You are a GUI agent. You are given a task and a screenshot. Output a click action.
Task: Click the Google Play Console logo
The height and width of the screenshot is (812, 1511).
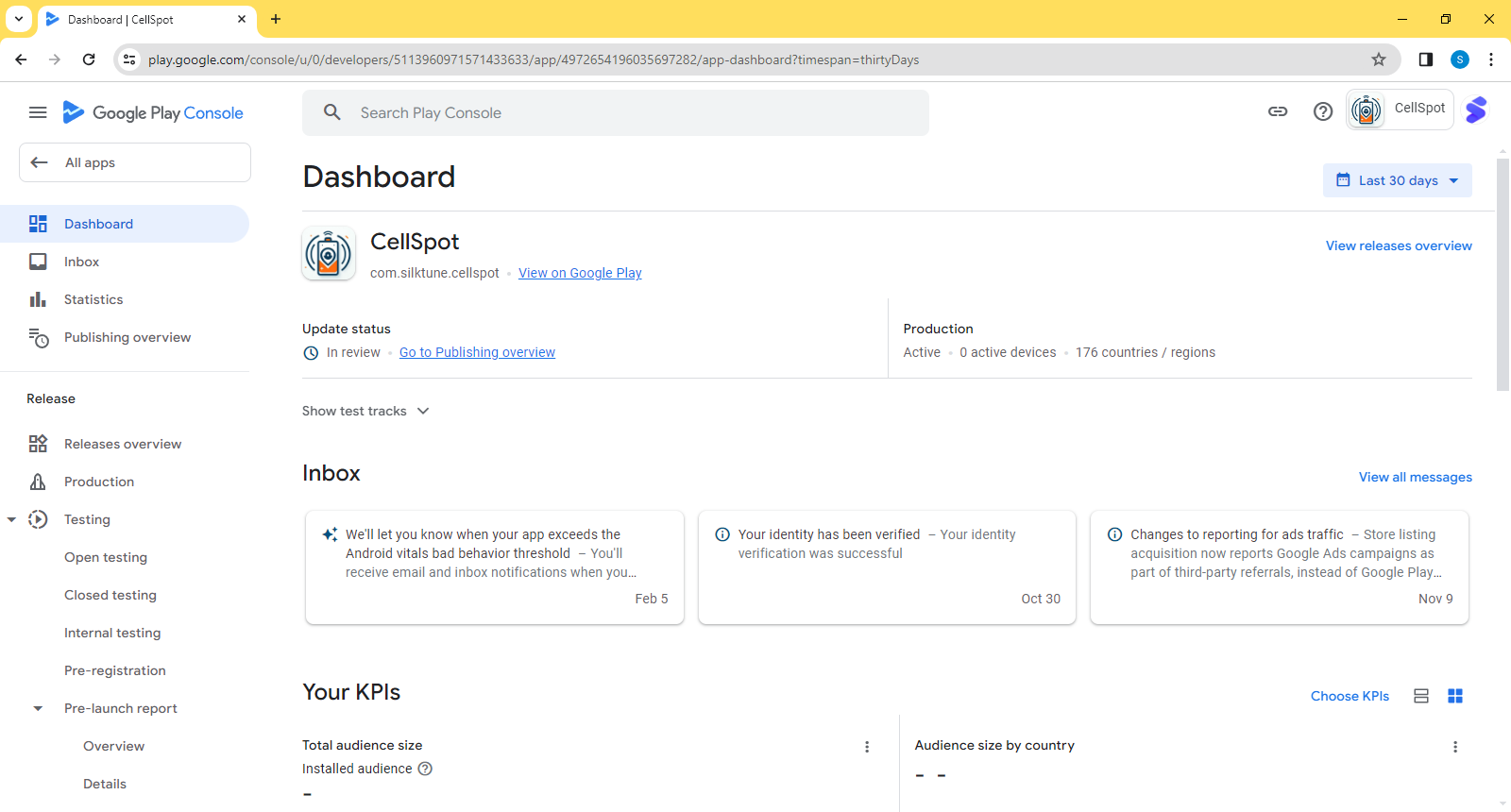(x=153, y=112)
